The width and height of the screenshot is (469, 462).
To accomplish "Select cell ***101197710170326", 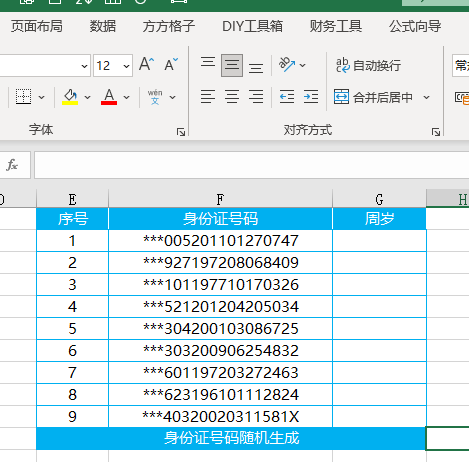I will click(220, 285).
